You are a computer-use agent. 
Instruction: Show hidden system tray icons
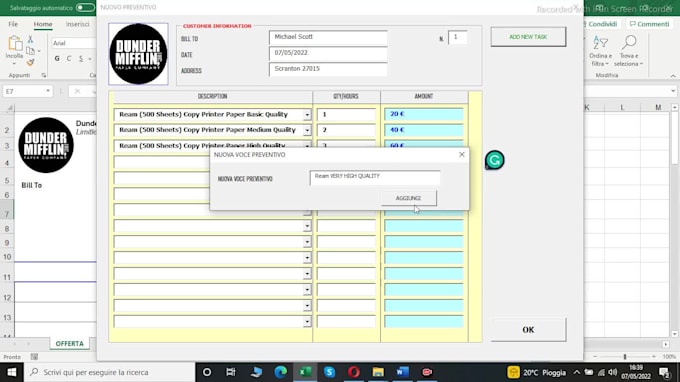click(x=576, y=372)
